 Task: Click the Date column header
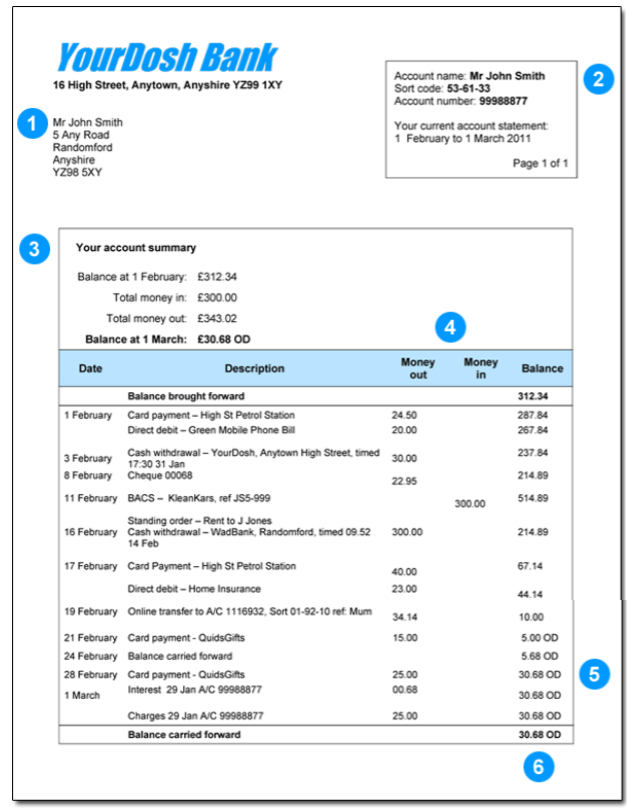point(91,368)
